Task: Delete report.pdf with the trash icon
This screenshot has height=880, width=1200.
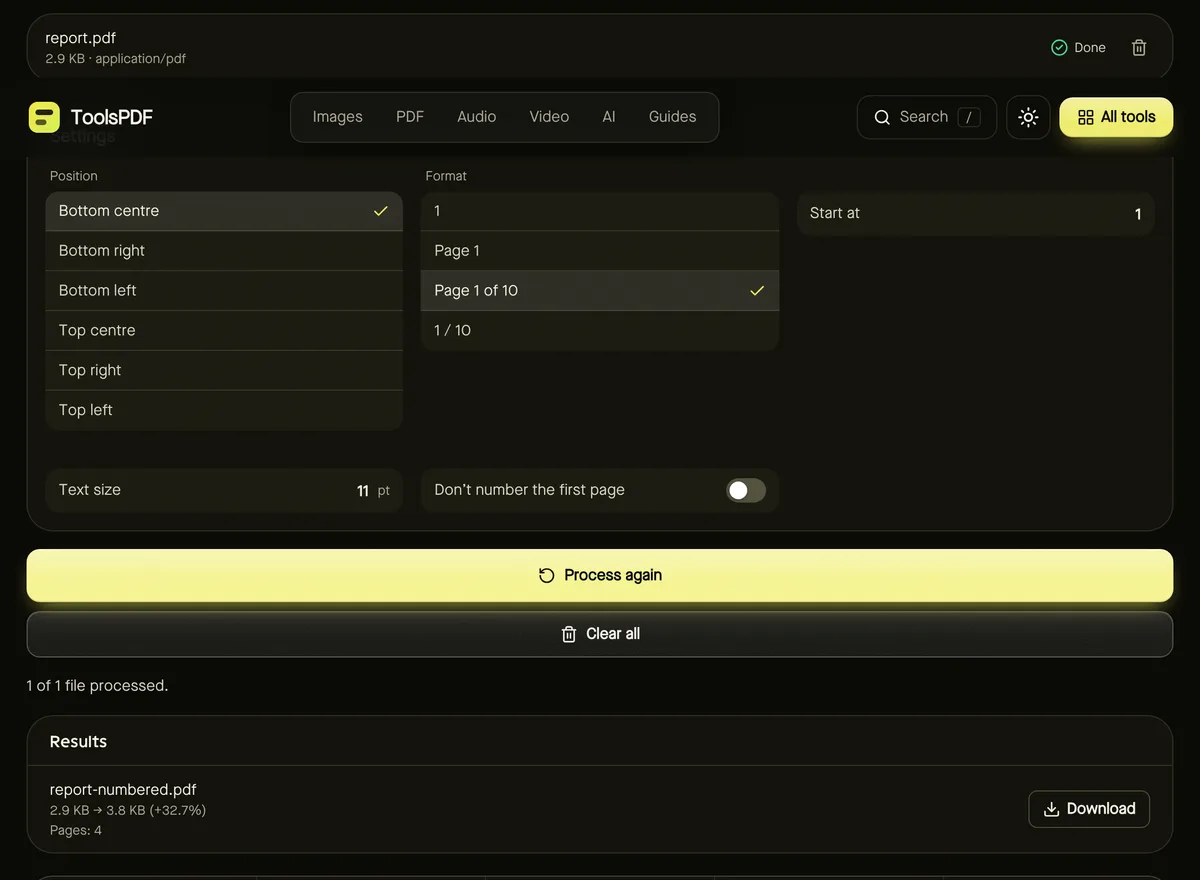Action: tap(1139, 48)
